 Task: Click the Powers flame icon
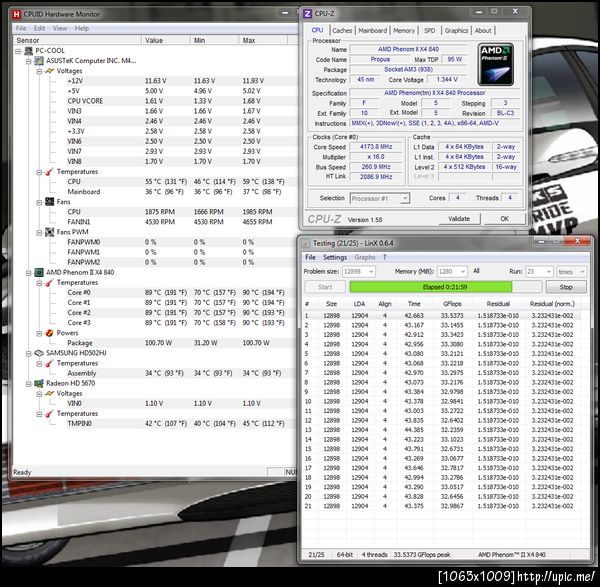coord(49,333)
